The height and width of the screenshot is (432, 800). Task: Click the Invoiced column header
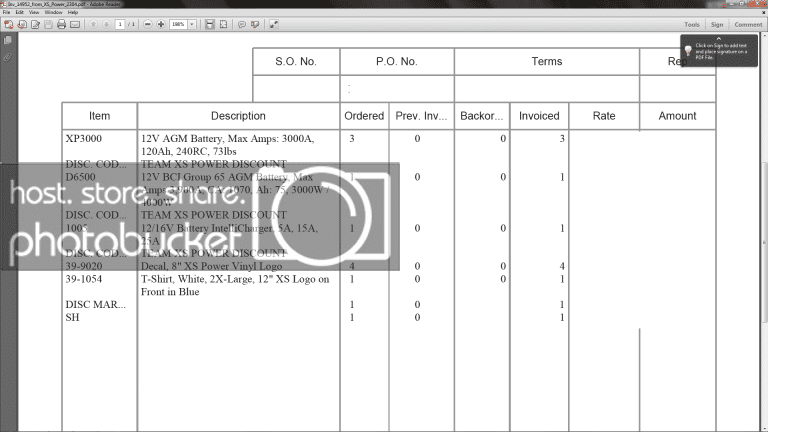[x=539, y=116]
